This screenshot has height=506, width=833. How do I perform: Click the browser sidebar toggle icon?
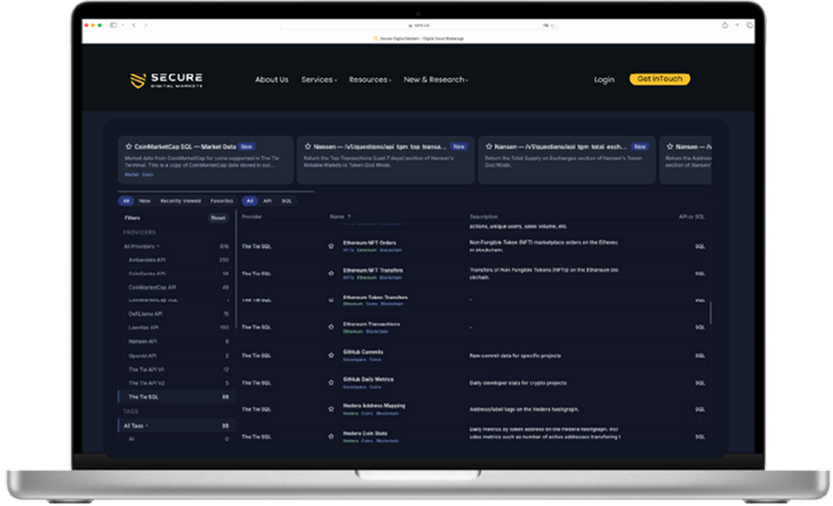point(113,25)
